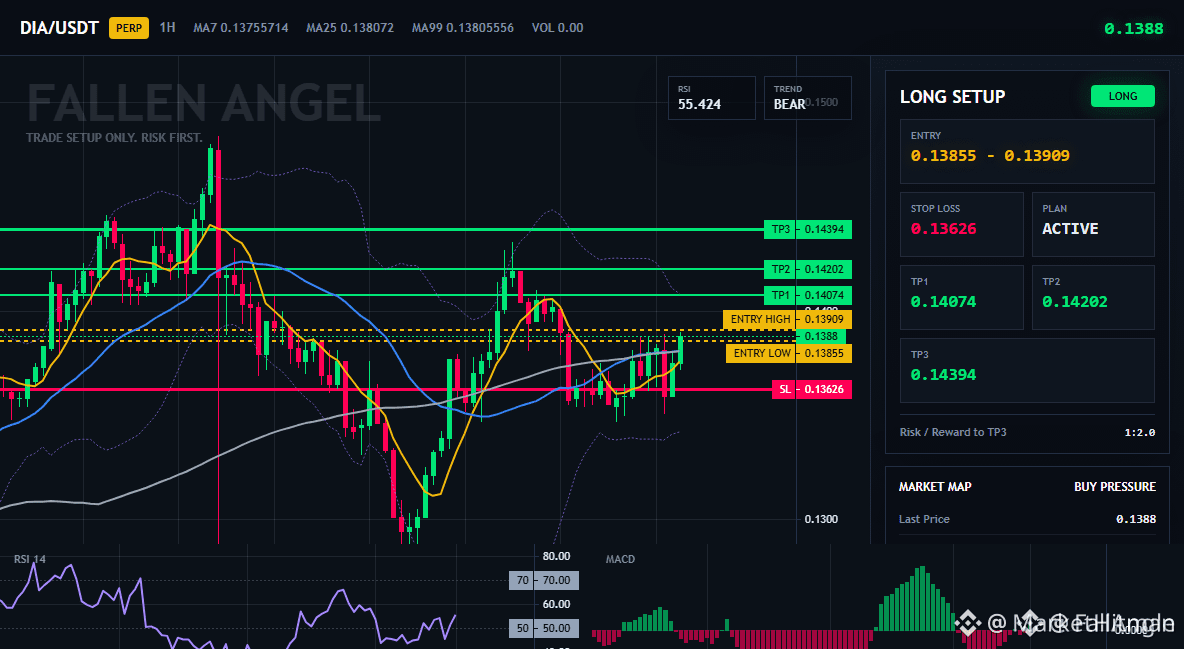
Task: Click the 60.00 RSI axis label
Action: [557, 604]
